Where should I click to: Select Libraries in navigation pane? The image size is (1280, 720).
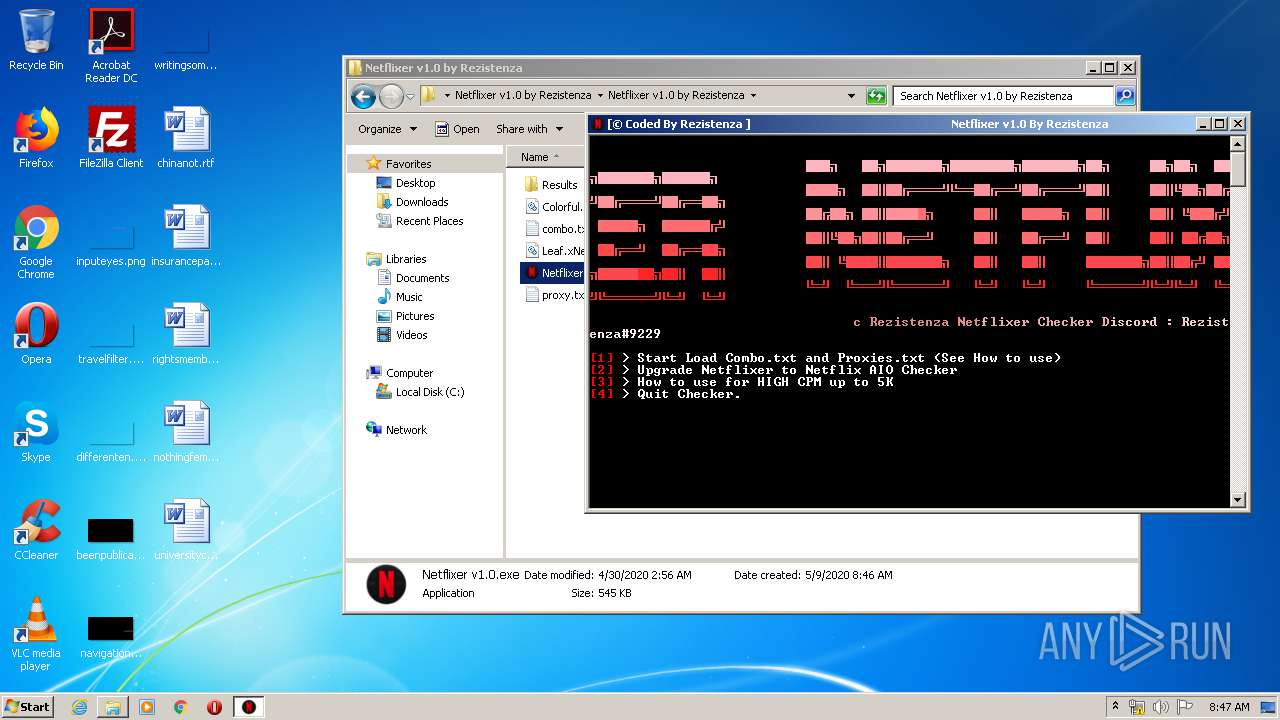(x=396, y=259)
